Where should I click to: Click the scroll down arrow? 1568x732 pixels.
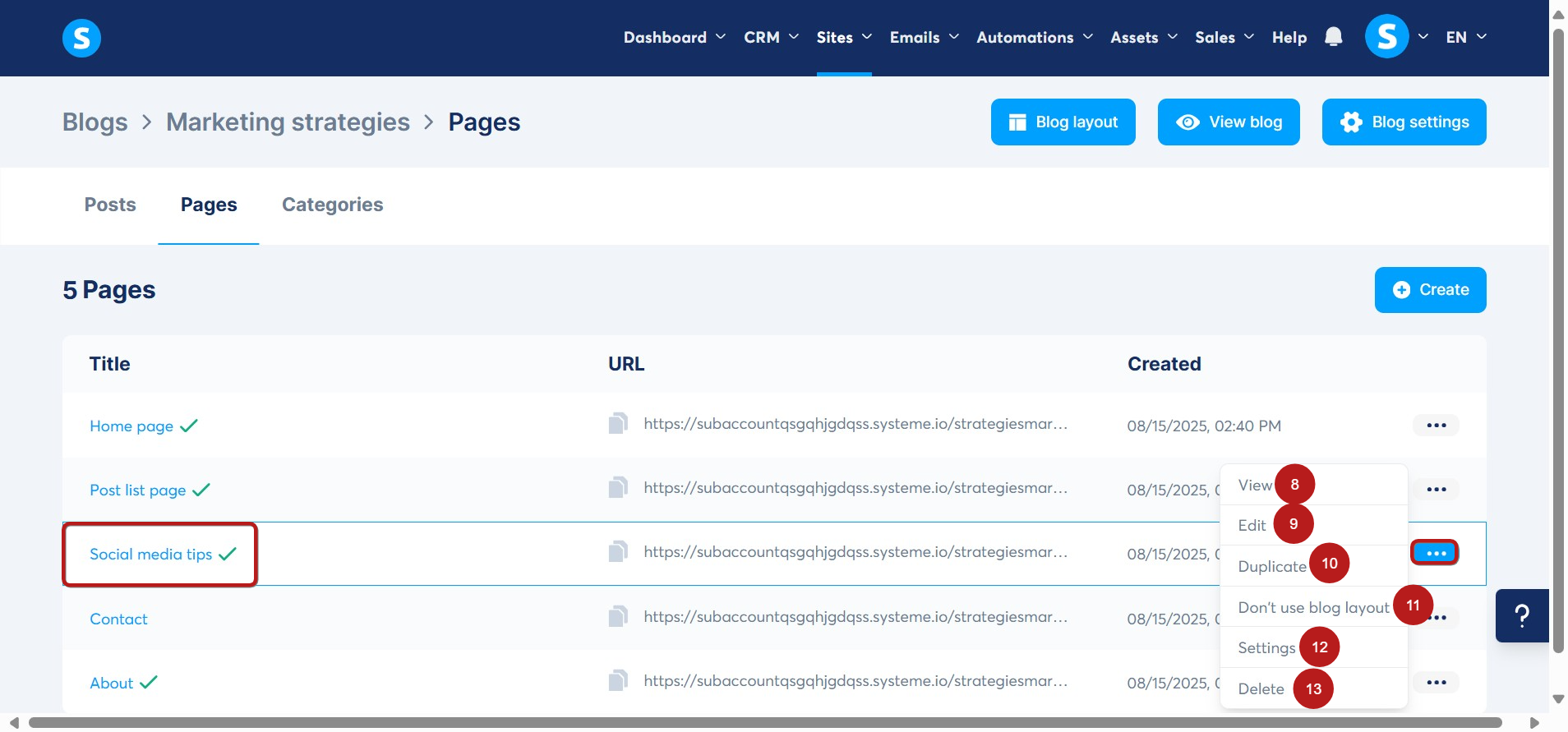pos(1558,699)
